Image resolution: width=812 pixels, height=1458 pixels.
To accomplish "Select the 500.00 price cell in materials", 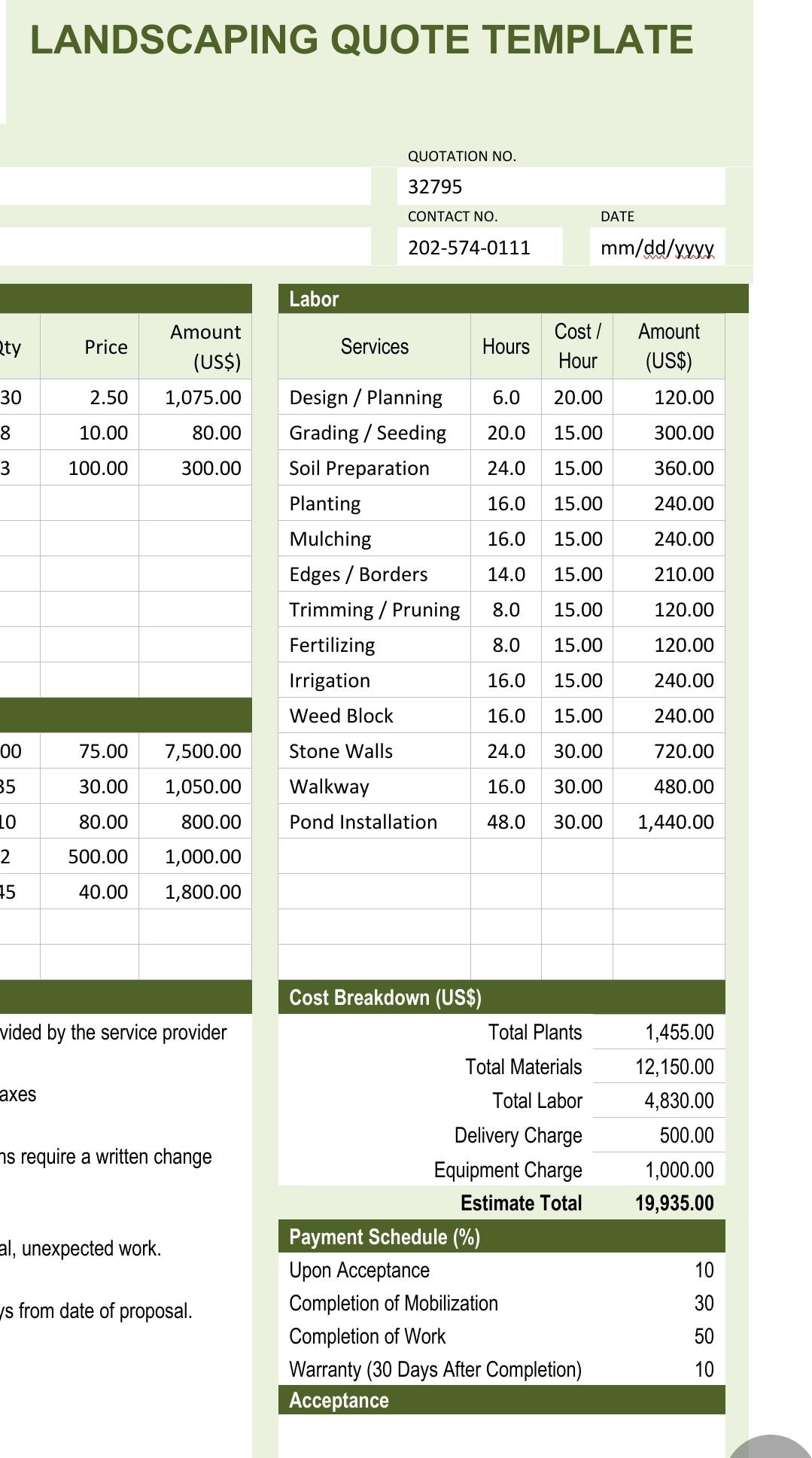I will click(x=90, y=857).
